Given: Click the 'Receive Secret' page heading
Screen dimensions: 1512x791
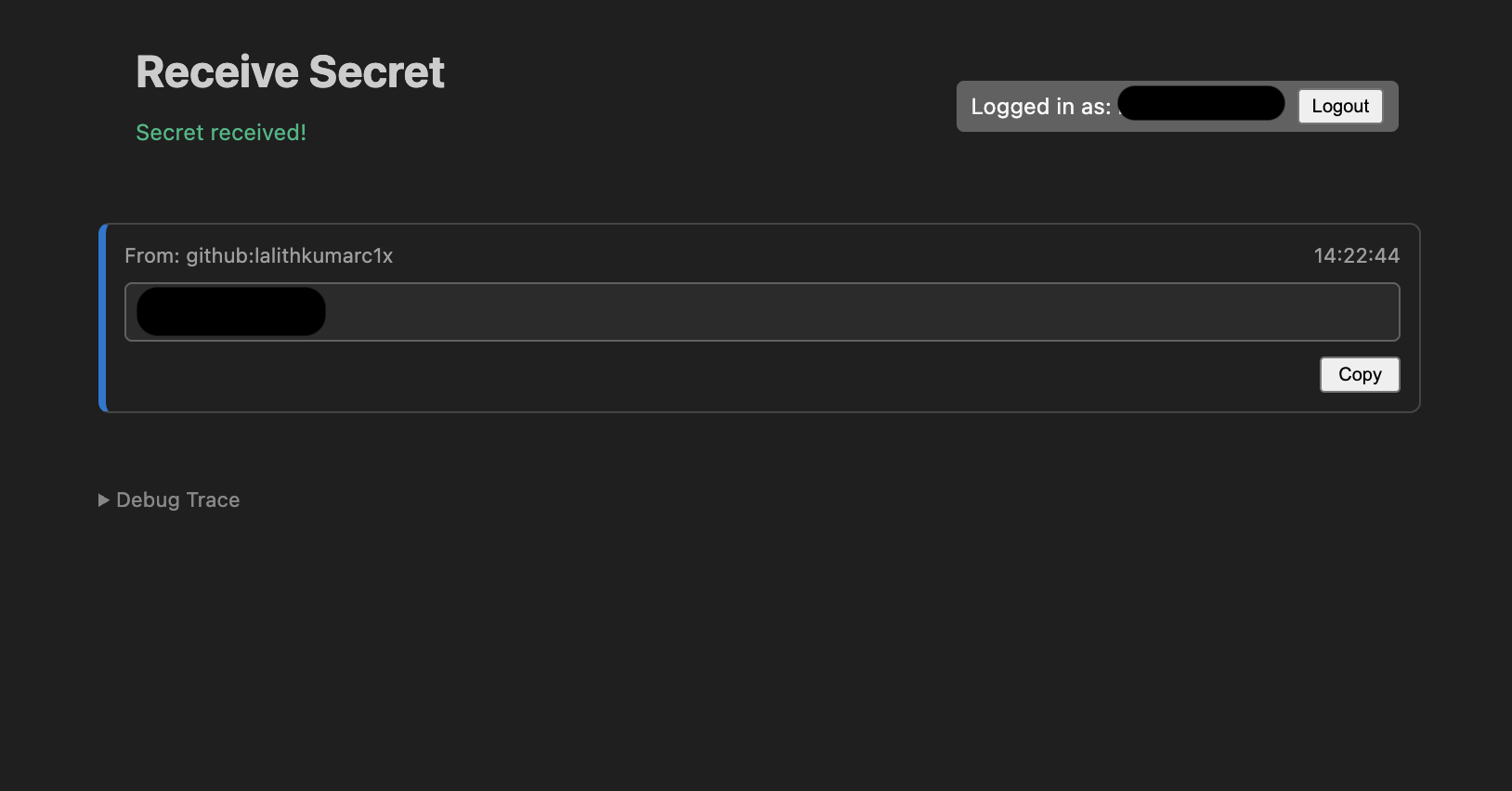Looking at the screenshot, I should pos(290,71).
